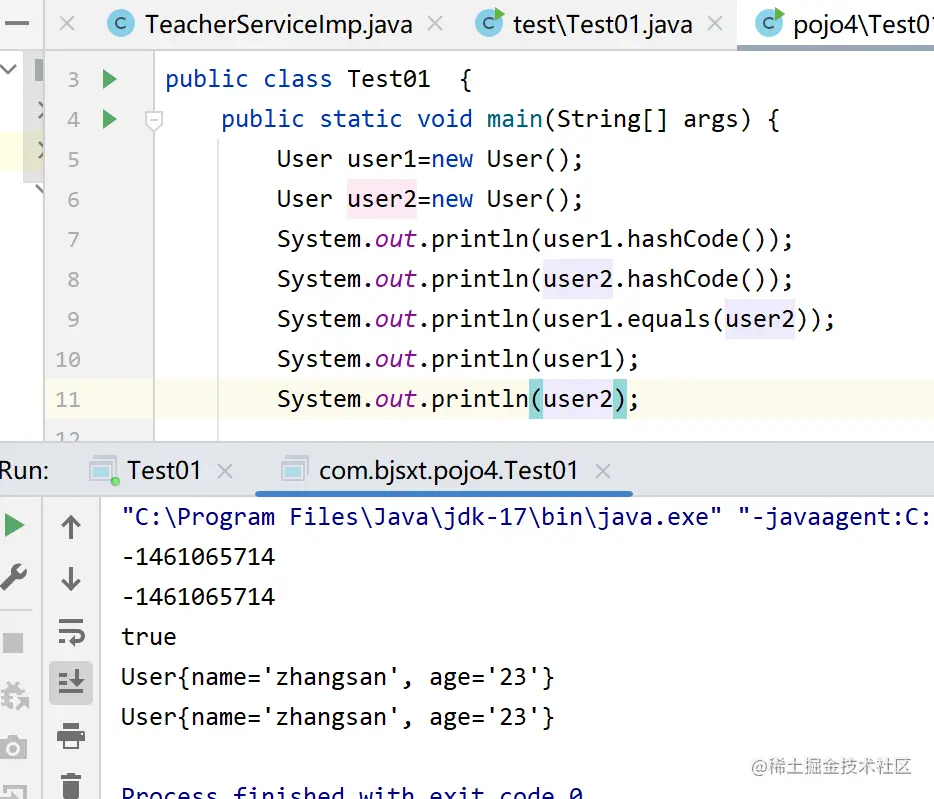Click second User{name='zhangsan'} output line
The width and height of the screenshot is (934, 799).
click(338, 717)
